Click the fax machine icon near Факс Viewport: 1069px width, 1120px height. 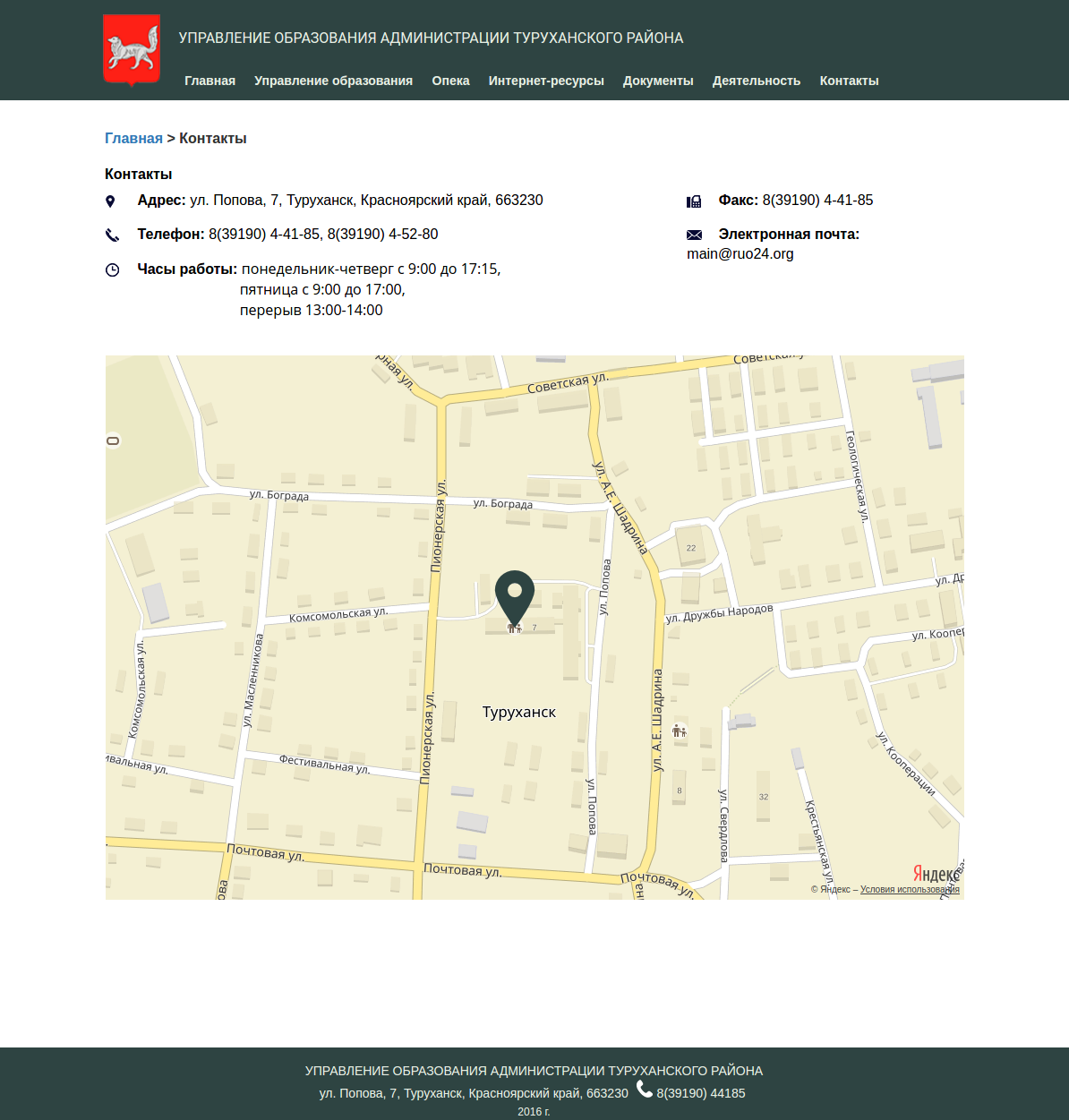pyautogui.click(x=694, y=201)
